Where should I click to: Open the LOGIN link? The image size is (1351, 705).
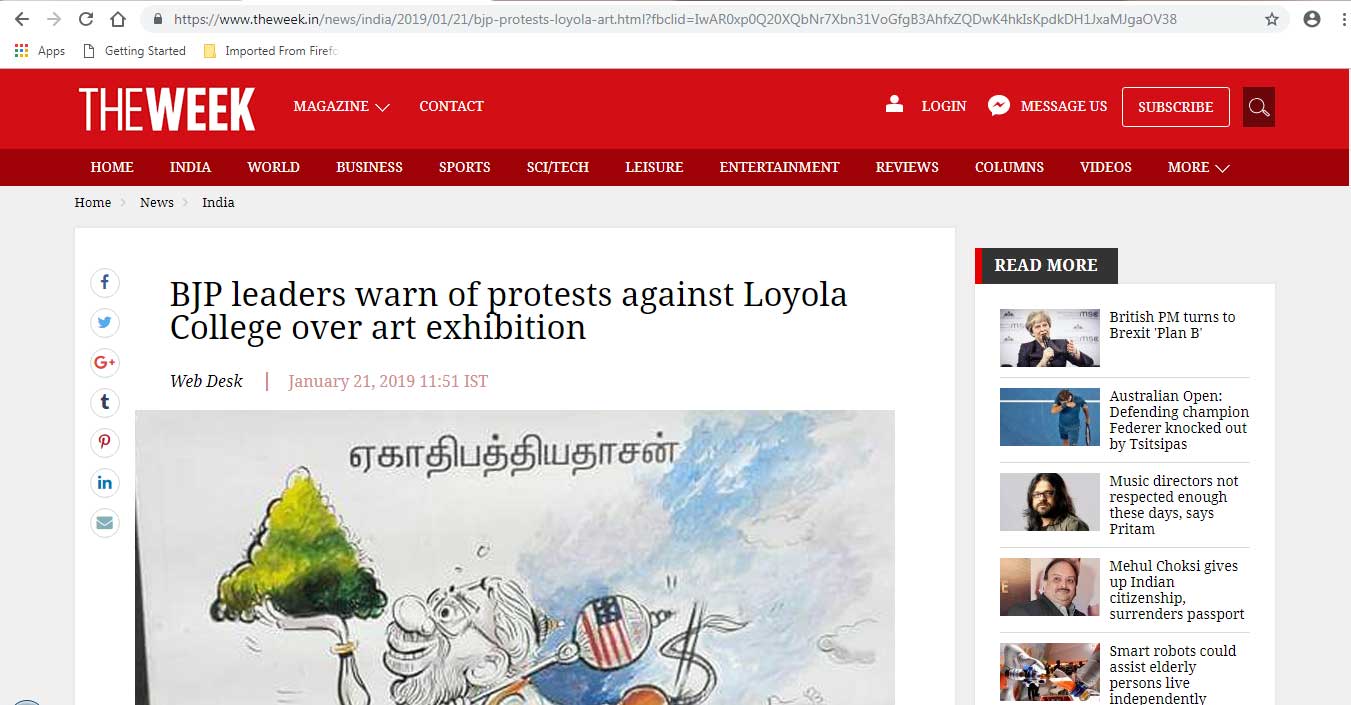[943, 106]
